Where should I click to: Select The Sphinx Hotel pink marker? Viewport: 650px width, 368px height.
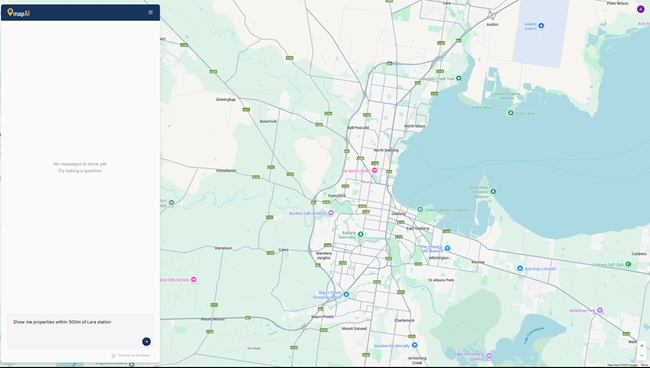tap(375, 170)
